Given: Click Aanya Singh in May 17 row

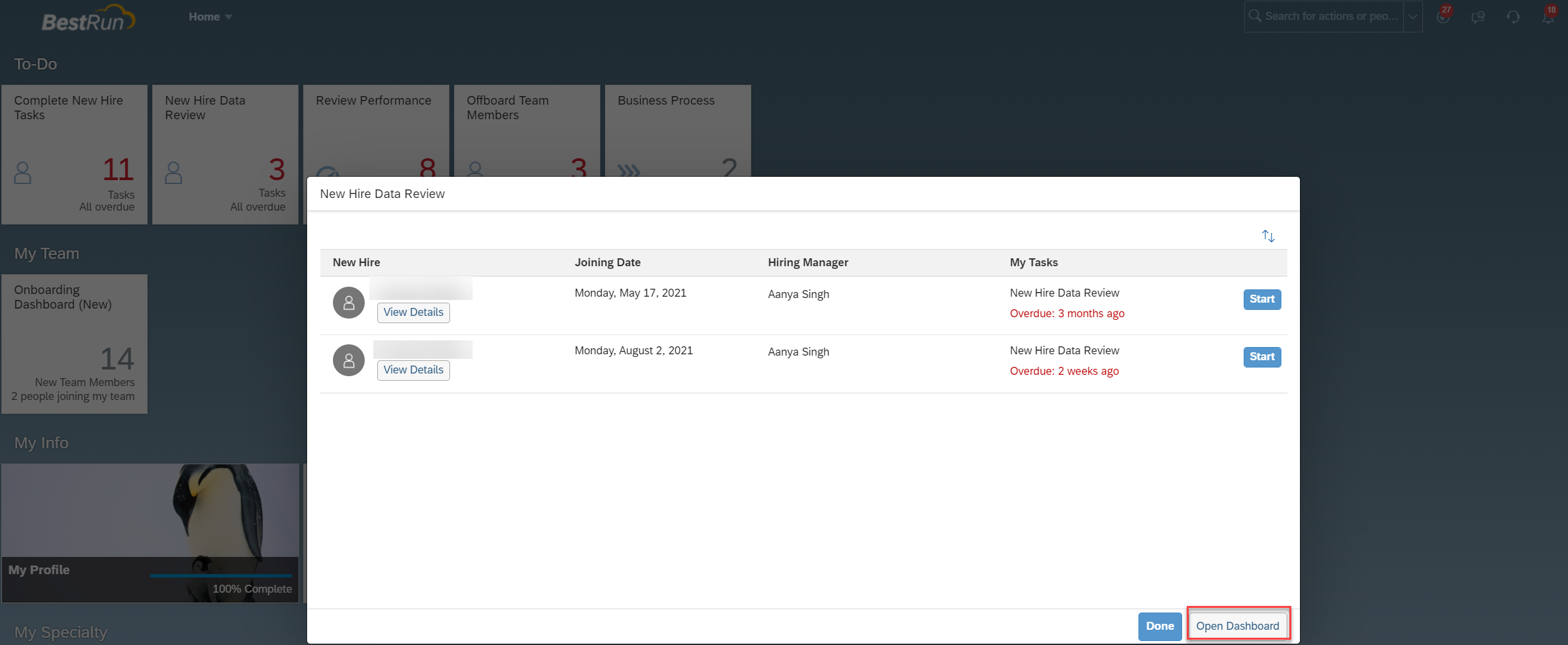Looking at the screenshot, I should [798, 295].
